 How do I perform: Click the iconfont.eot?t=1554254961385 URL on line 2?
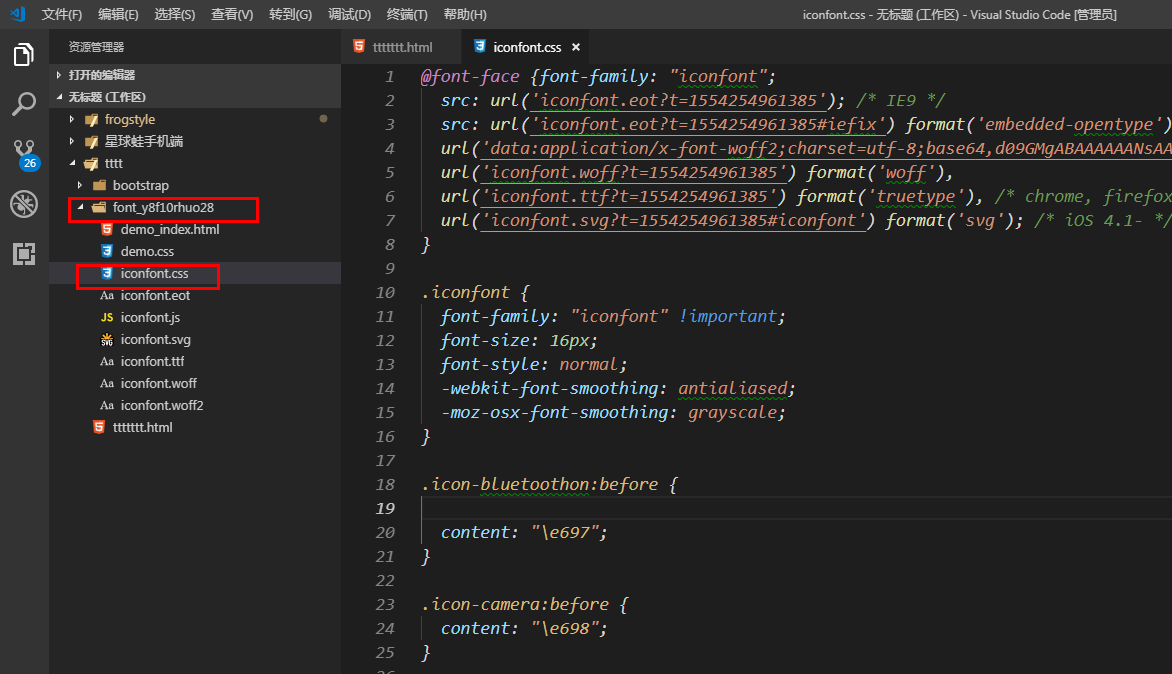click(x=679, y=100)
